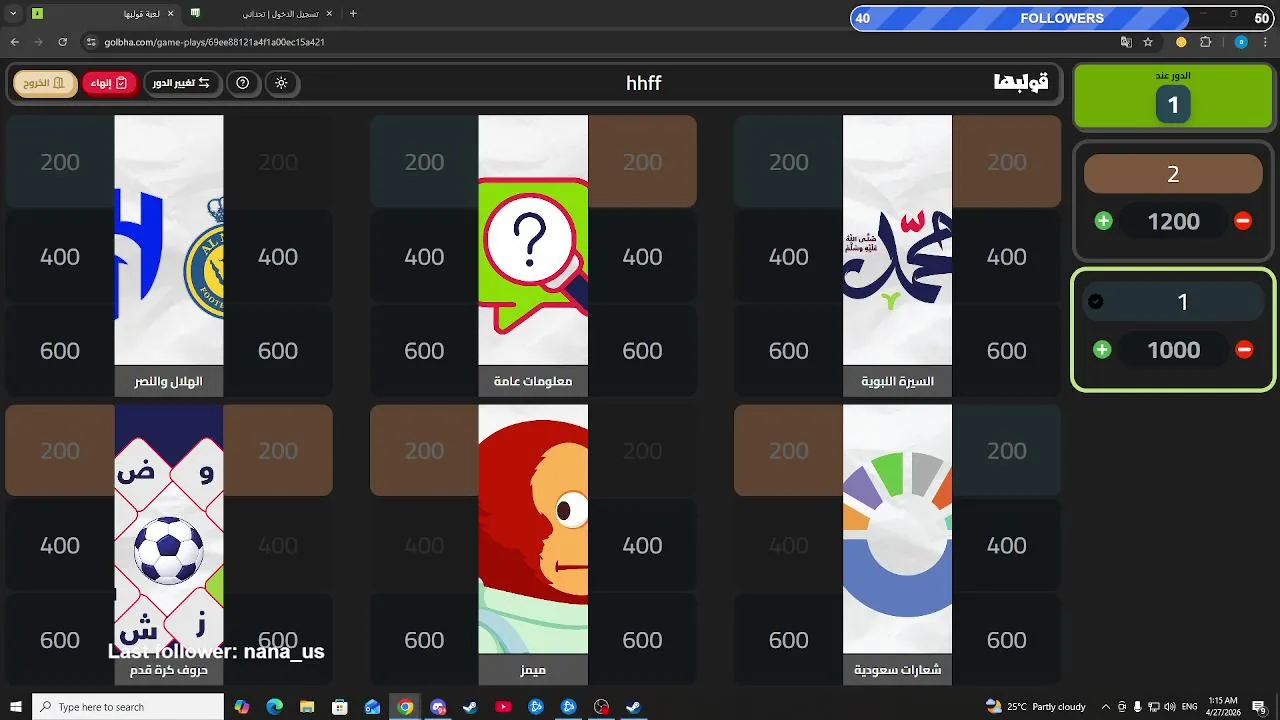Viewport: 1280px width, 720px height.
Task: Open the Chrome profile avatar
Action: tap(1241, 42)
